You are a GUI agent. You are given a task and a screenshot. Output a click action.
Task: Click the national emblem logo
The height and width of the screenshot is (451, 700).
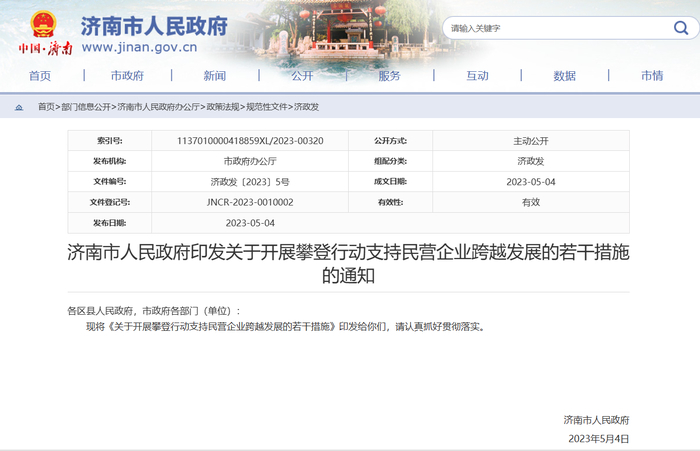point(43,24)
